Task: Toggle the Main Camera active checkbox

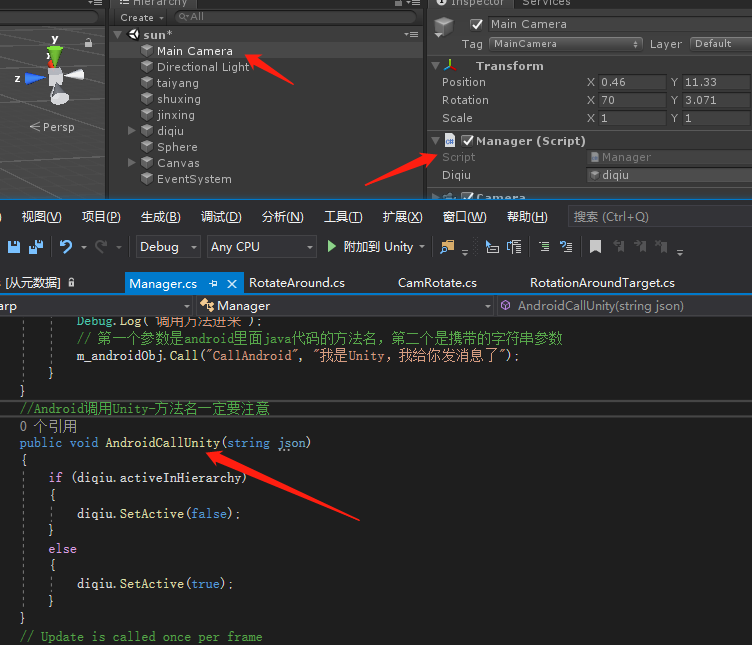Action: (x=476, y=24)
